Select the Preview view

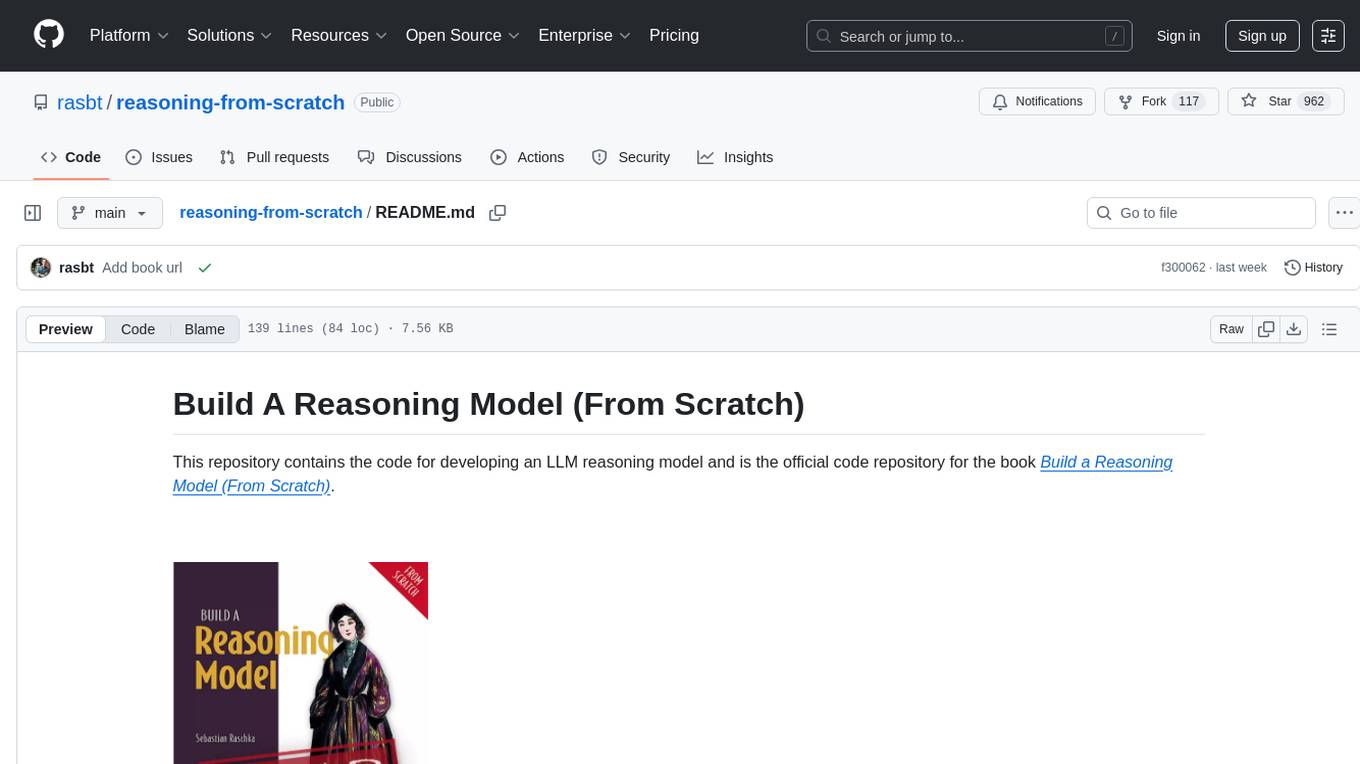pos(66,329)
